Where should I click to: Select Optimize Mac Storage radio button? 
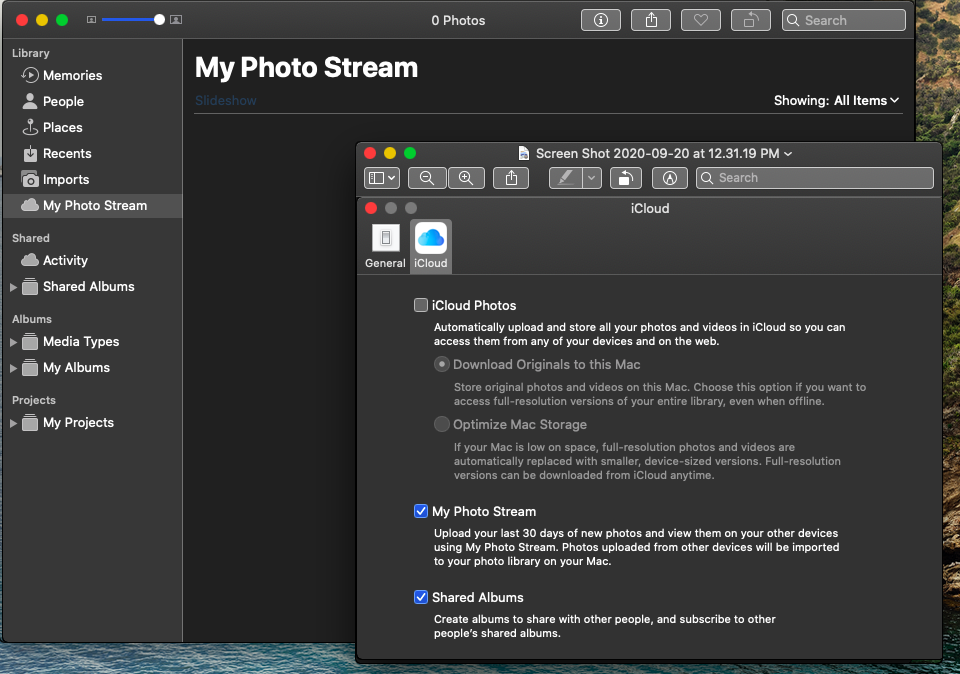point(441,424)
